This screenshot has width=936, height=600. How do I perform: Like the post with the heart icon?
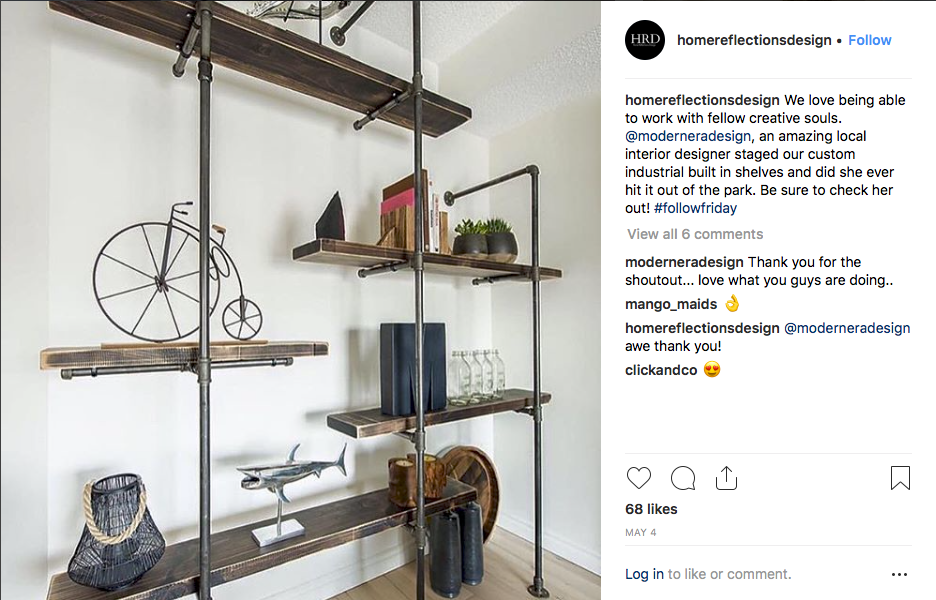click(639, 478)
